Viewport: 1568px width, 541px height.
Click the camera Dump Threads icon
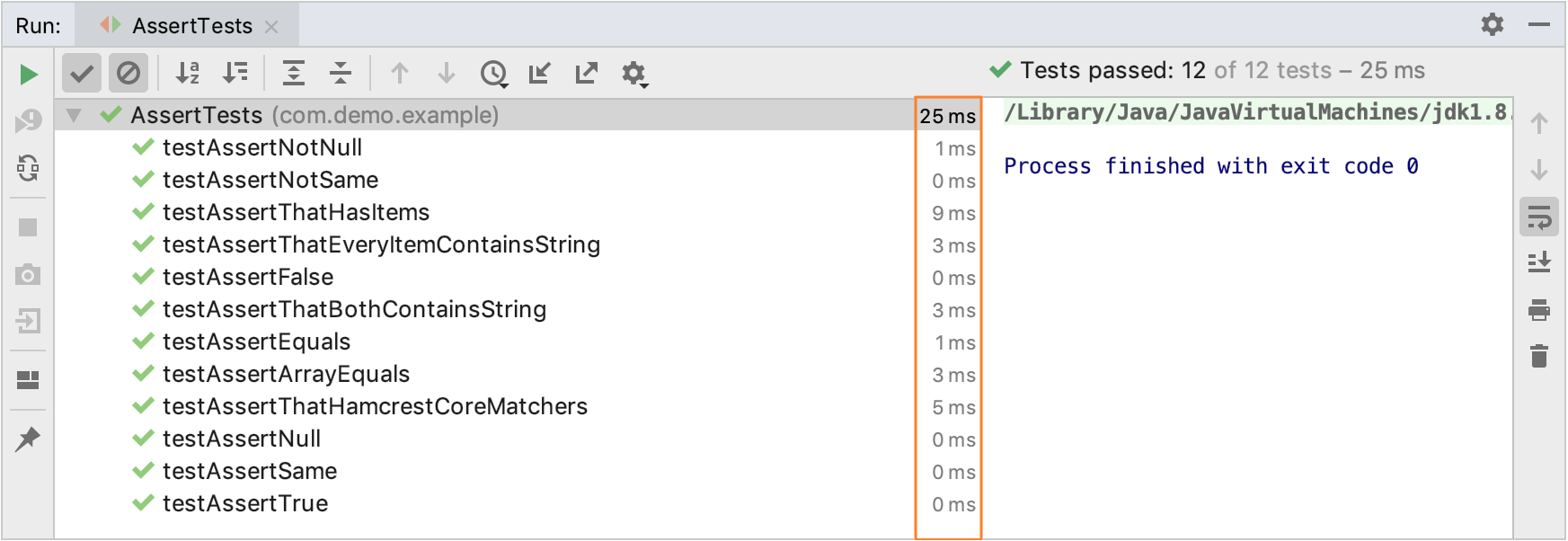coord(29,274)
